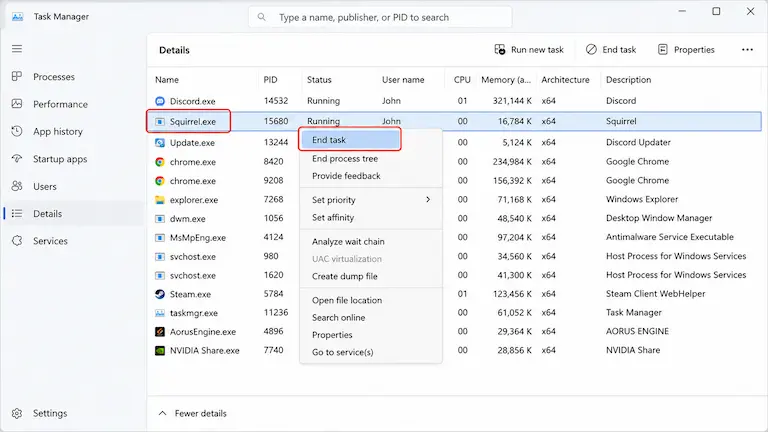Sort by the Status column header

tap(319, 80)
